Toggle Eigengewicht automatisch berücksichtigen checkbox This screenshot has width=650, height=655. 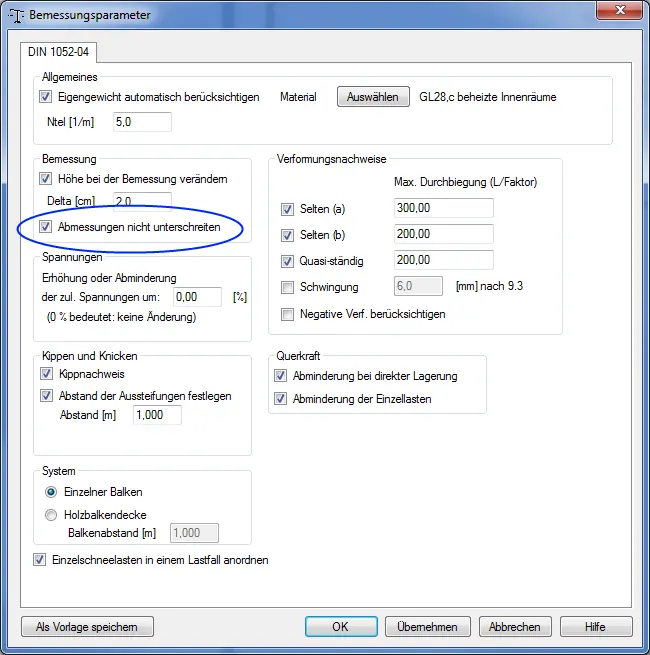pos(46,97)
